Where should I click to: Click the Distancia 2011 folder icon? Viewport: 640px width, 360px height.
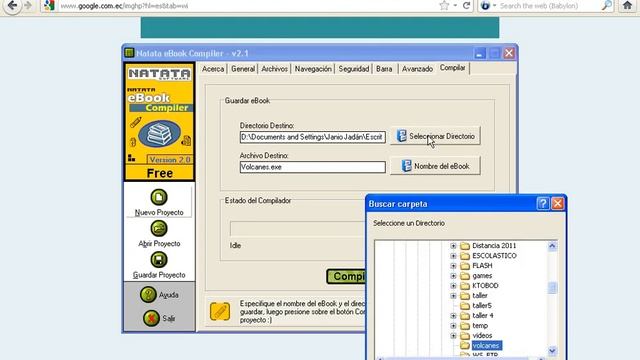[465, 246]
